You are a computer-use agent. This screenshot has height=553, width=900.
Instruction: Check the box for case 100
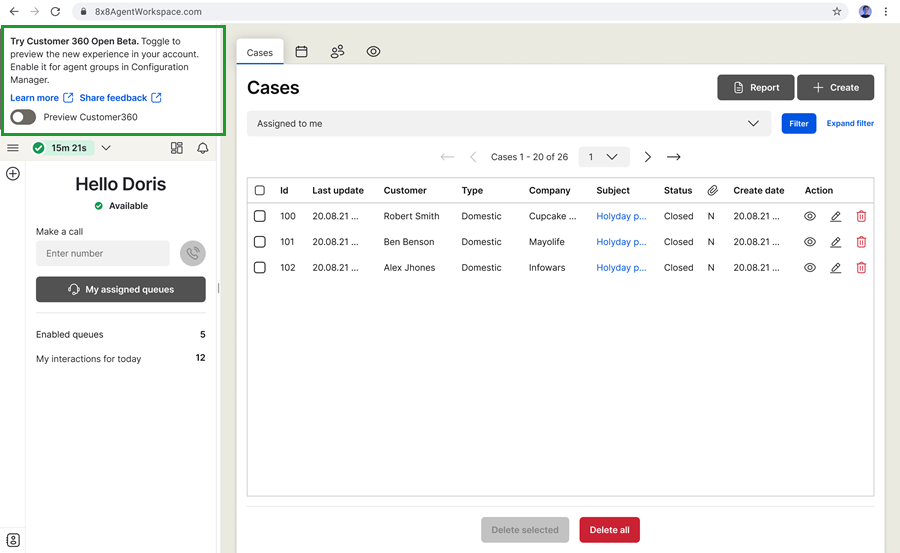point(260,216)
